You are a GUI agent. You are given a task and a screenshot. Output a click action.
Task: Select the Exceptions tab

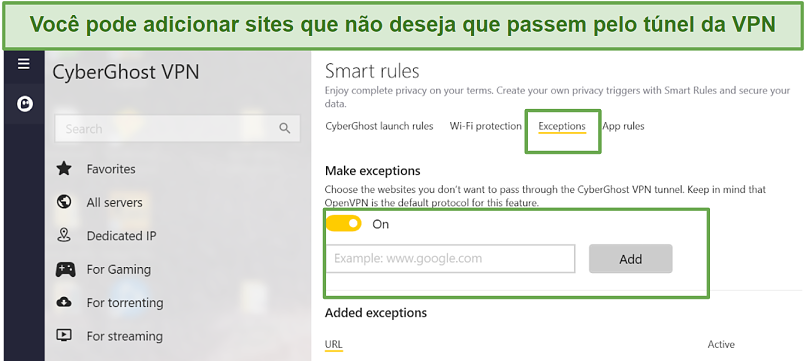(x=562, y=127)
